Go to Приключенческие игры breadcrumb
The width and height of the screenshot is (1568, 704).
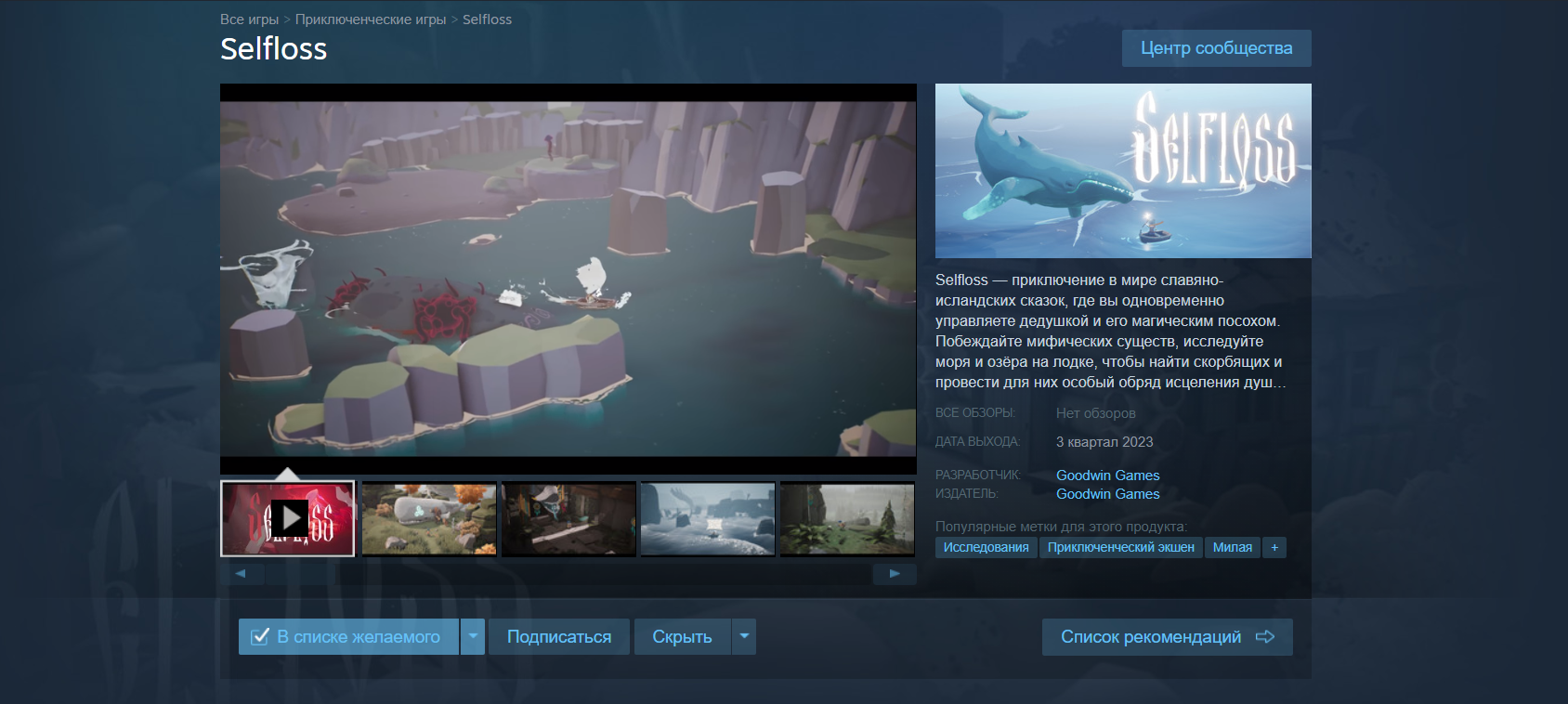(371, 20)
